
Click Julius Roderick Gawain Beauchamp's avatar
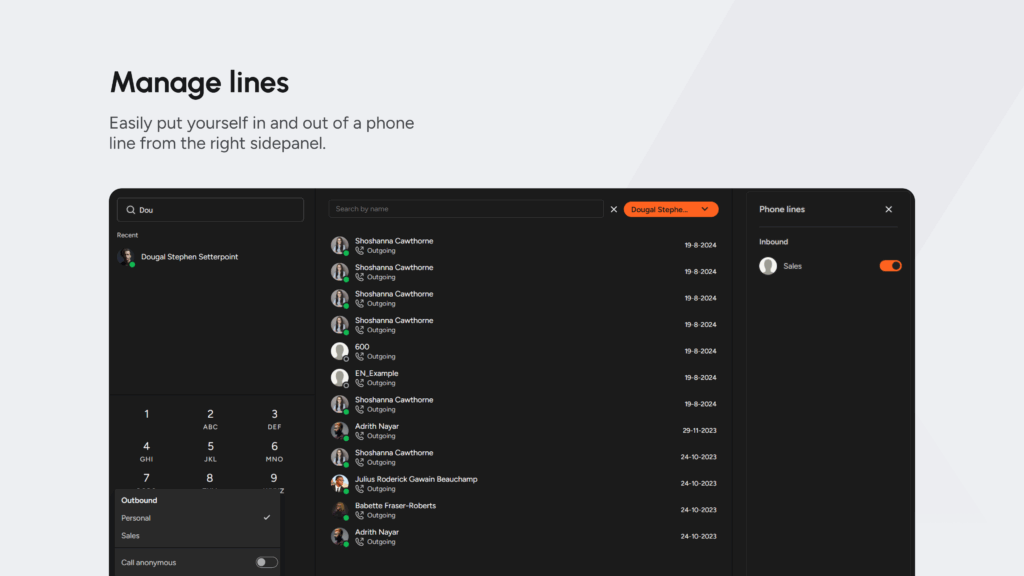[x=340, y=483]
